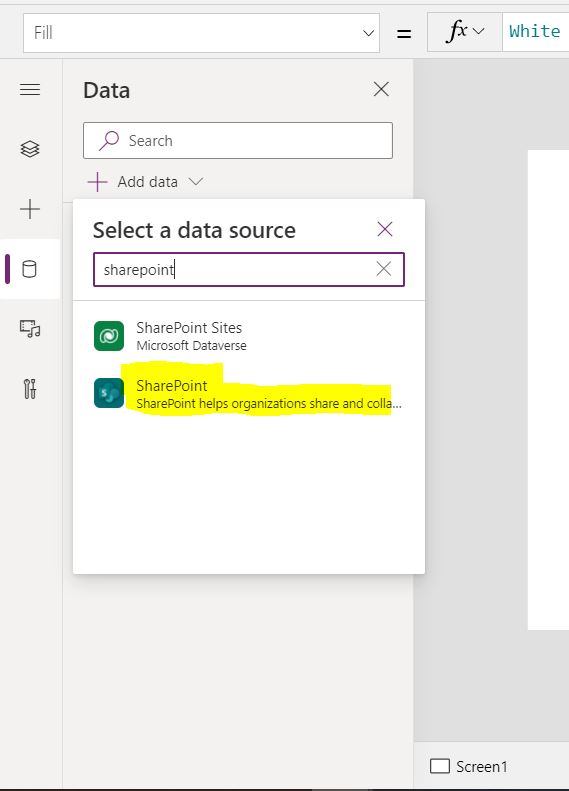569x791 pixels.
Task: Select SharePoint Sites Microsoft Dataverse entry
Action: pos(248,336)
